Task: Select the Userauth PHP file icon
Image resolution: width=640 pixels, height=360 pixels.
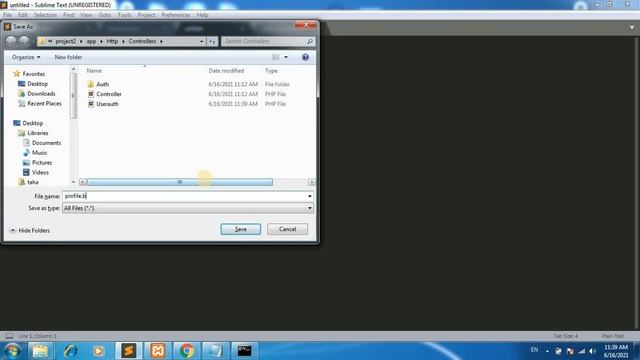Action: (x=91, y=104)
